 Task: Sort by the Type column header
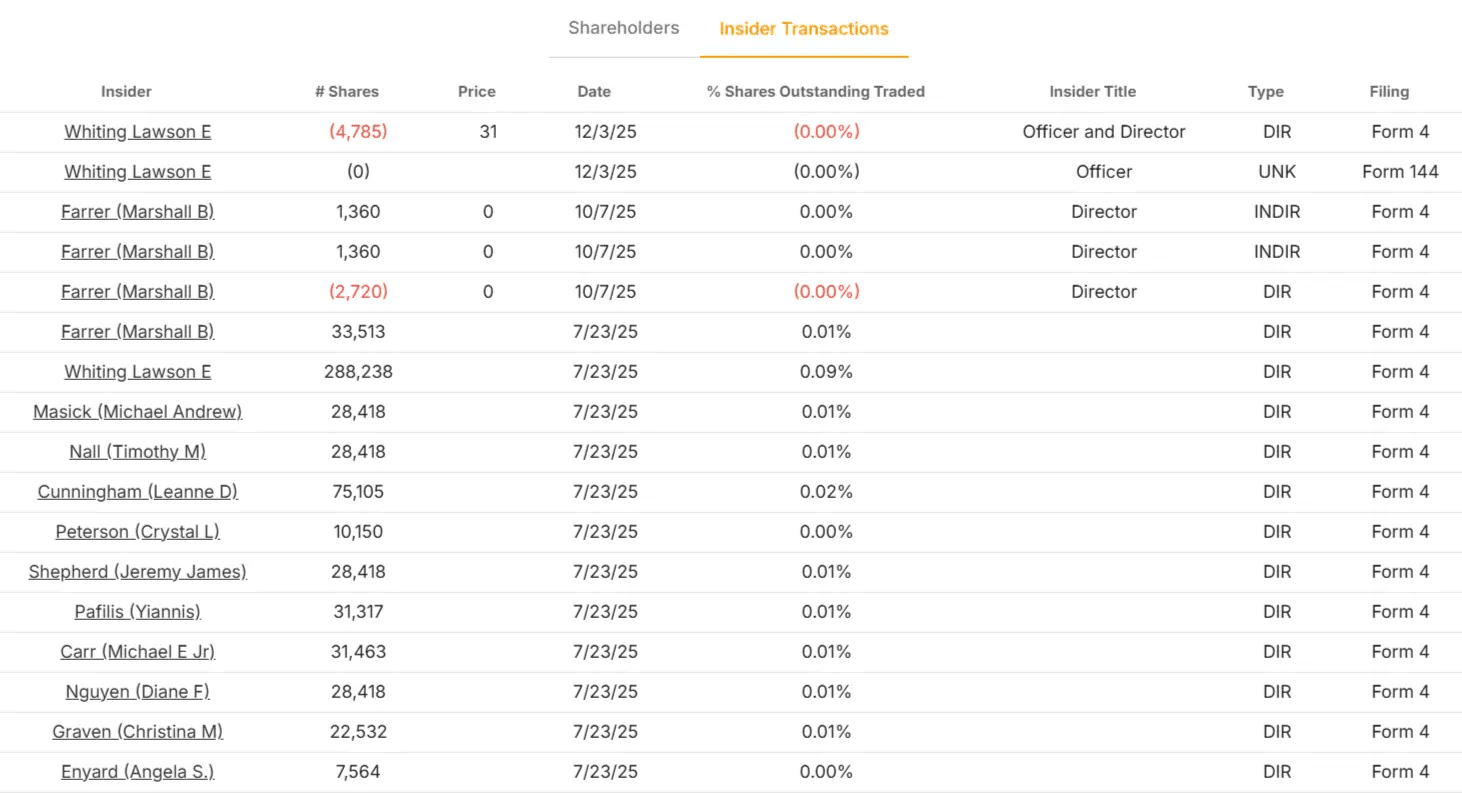[x=1265, y=92]
